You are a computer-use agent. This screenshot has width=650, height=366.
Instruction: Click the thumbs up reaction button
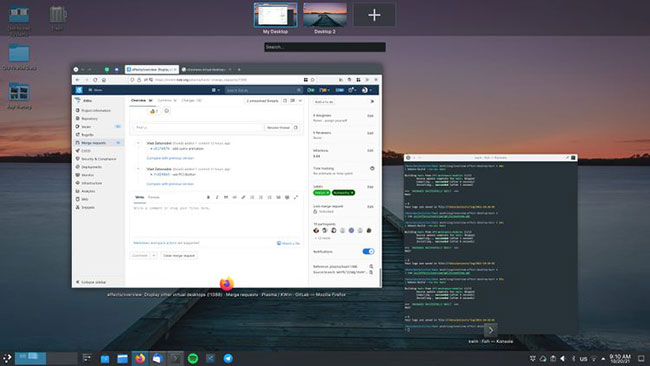coord(153,111)
